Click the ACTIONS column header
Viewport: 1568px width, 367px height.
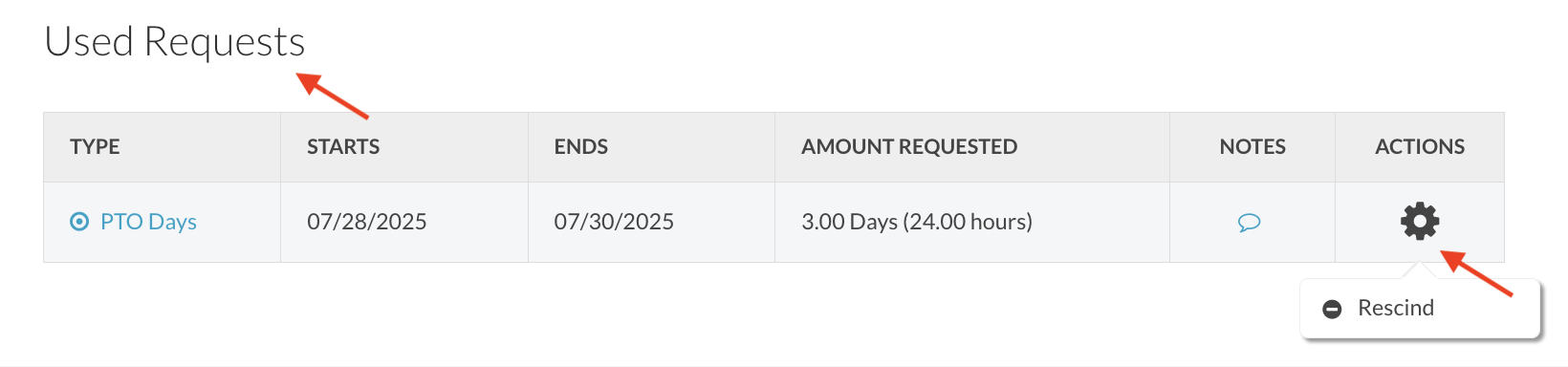[x=1420, y=146]
